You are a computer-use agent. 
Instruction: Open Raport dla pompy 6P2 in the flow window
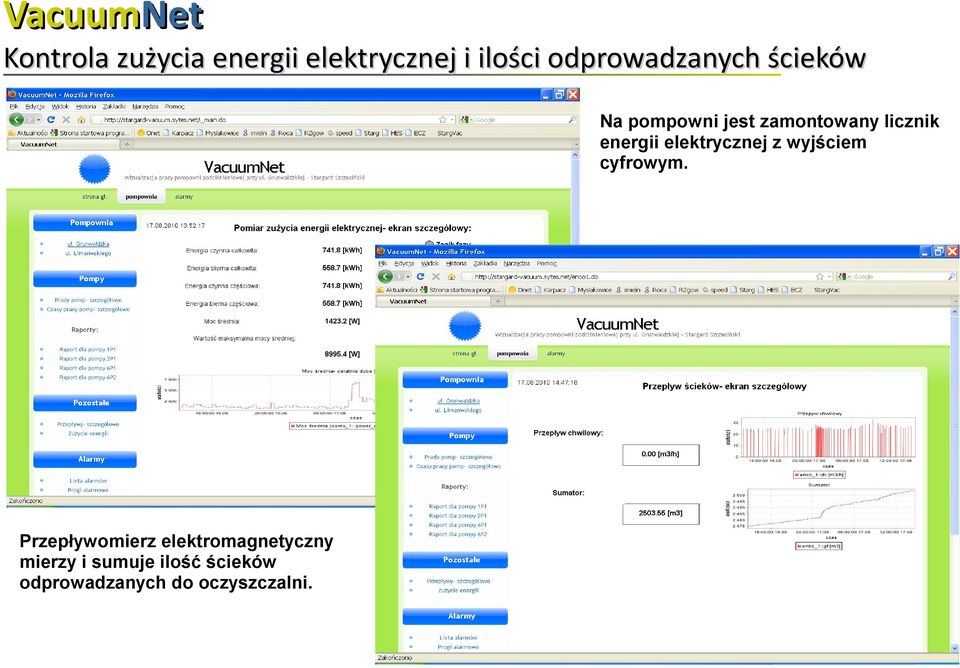458,535
